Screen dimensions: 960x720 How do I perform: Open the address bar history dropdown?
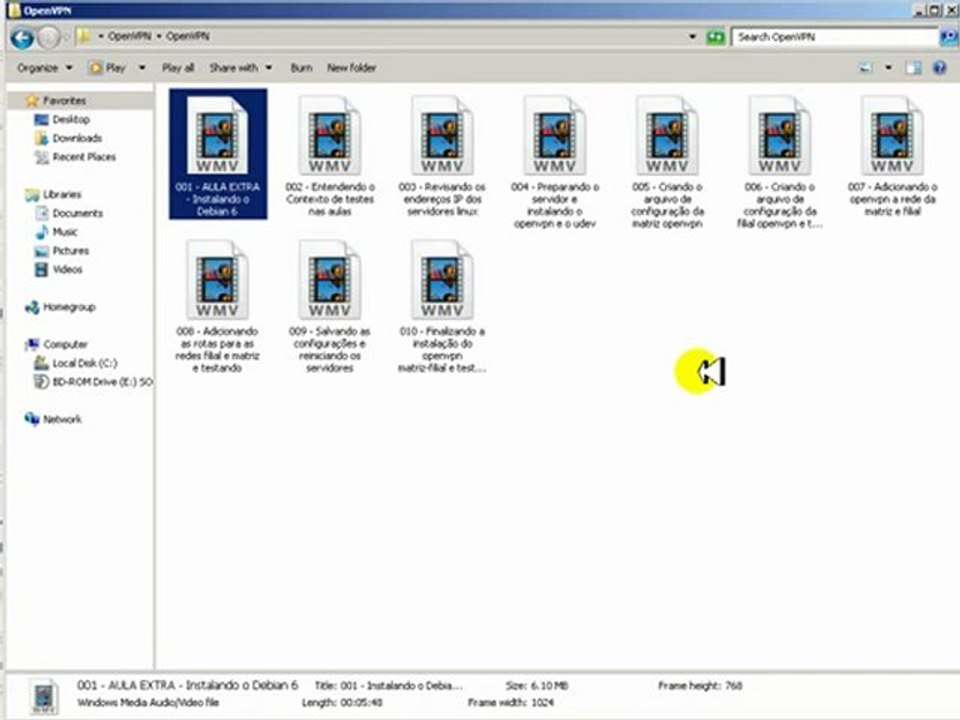pos(692,37)
